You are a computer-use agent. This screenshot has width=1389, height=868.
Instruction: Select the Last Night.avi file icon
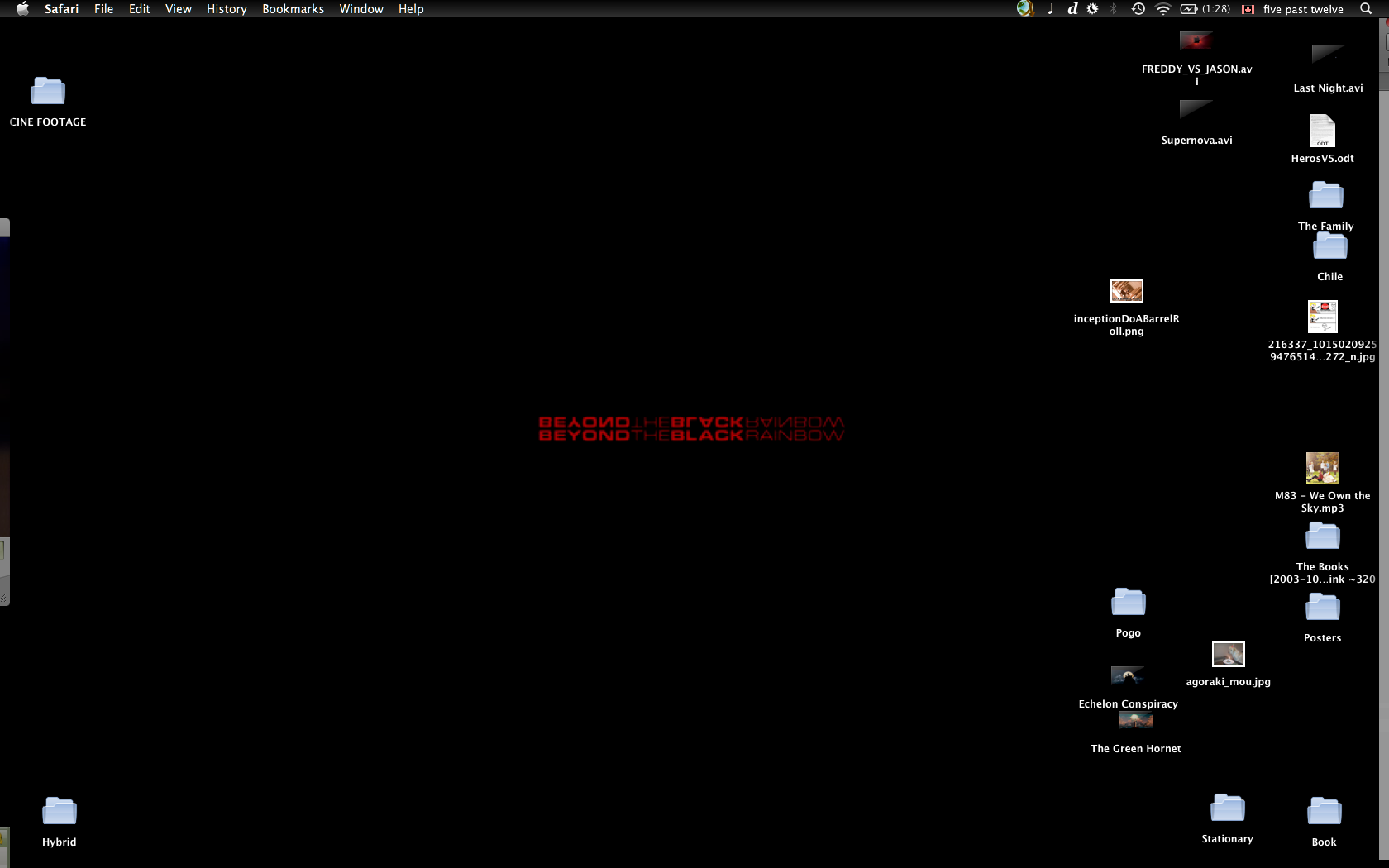(1329, 55)
